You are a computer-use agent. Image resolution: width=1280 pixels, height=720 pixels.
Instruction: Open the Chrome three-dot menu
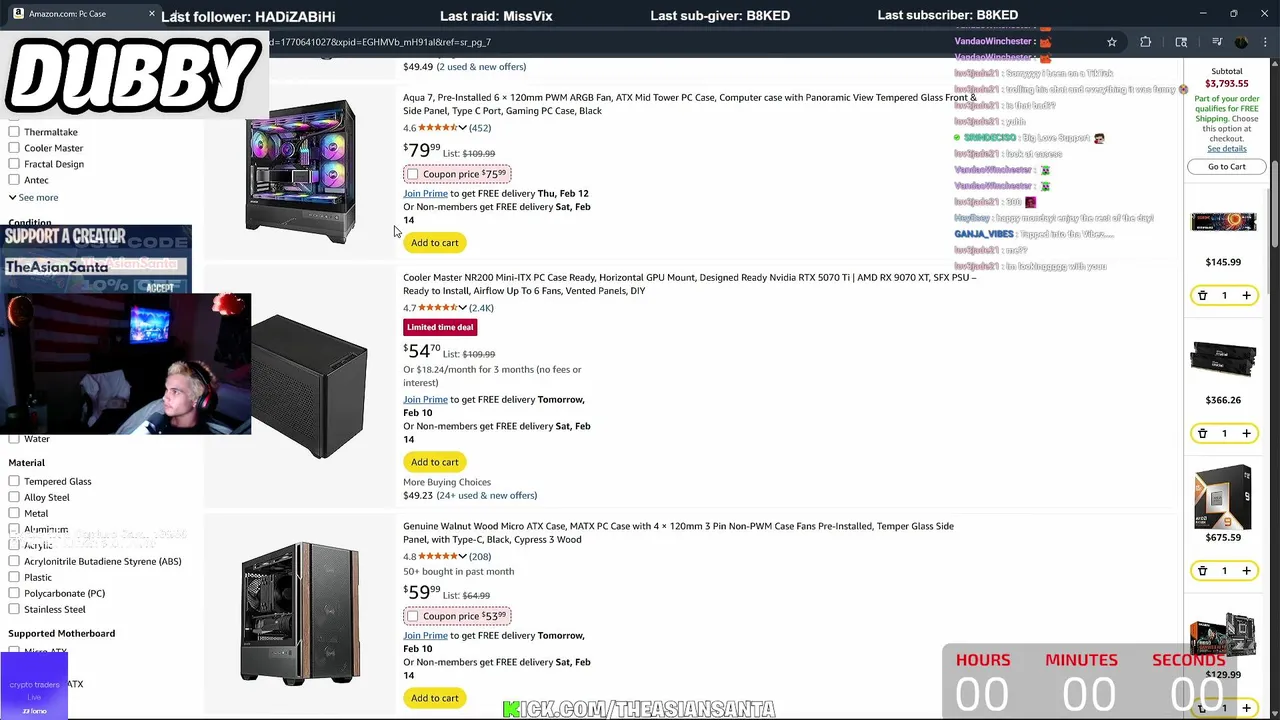[x=1263, y=42]
